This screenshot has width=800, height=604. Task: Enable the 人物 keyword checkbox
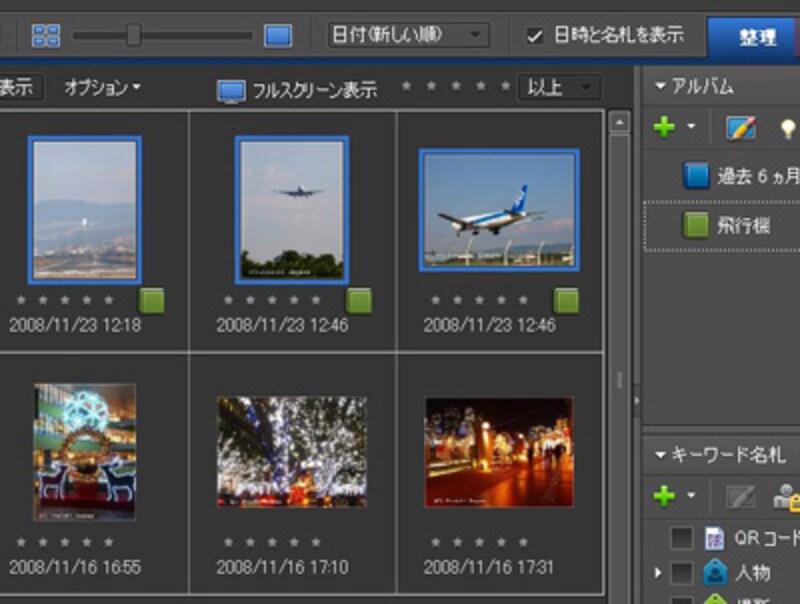(x=682, y=573)
